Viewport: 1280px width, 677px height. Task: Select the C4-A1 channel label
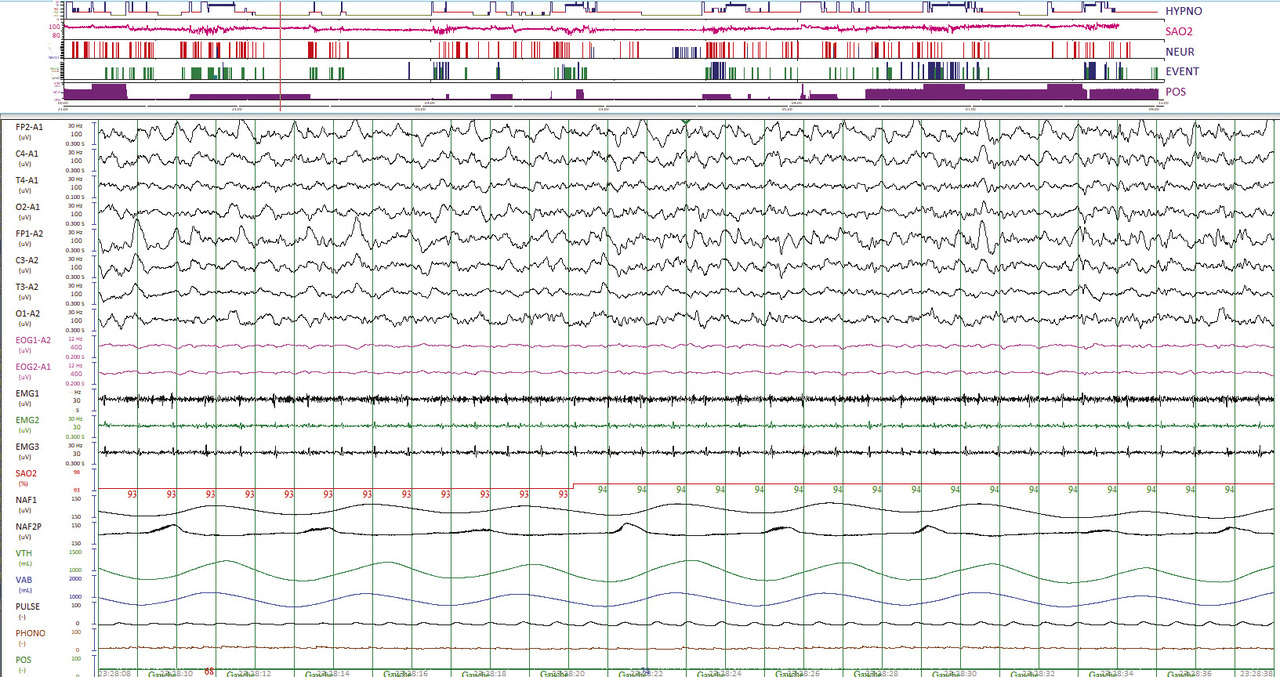(28, 154)
